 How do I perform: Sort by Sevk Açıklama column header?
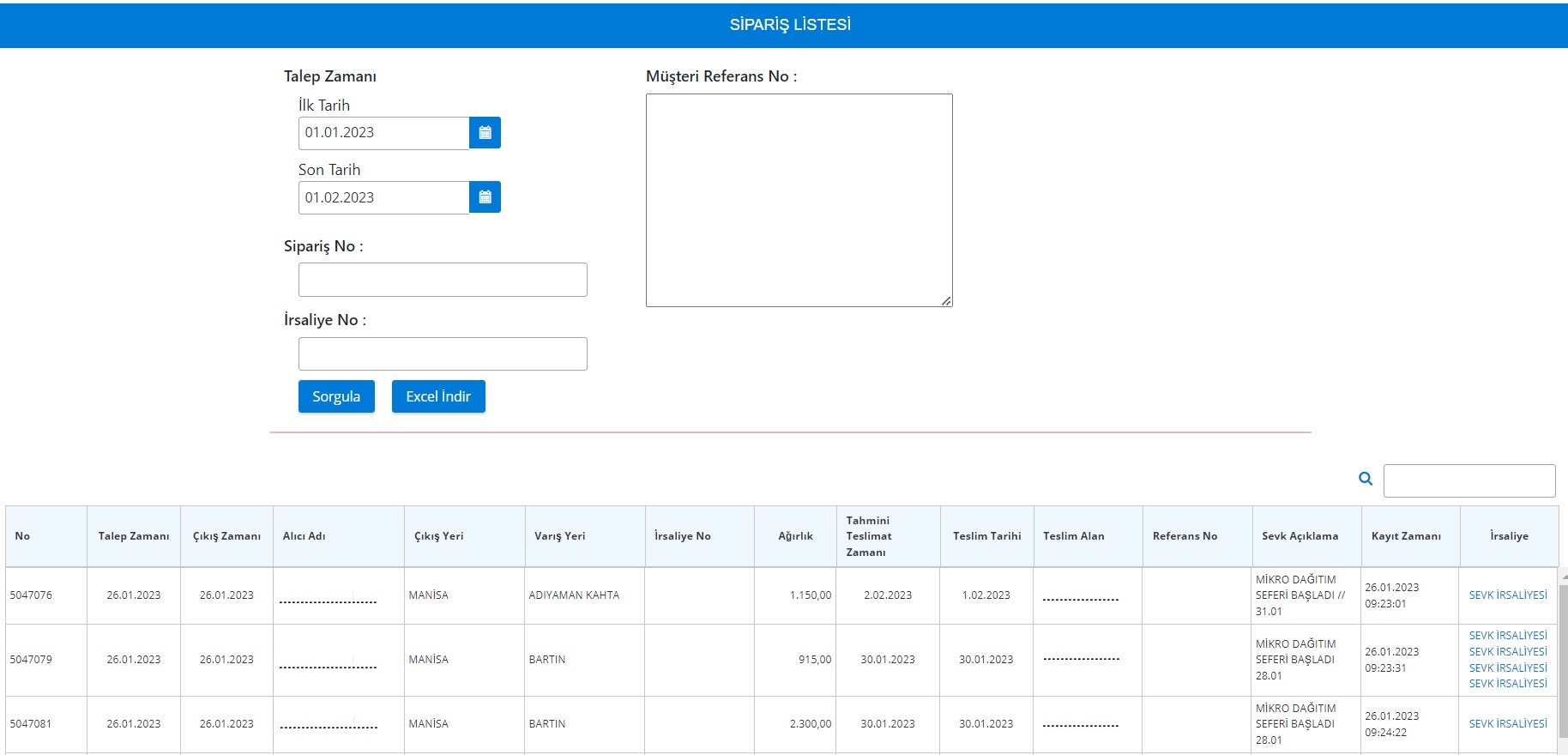tap(1307, 536)
